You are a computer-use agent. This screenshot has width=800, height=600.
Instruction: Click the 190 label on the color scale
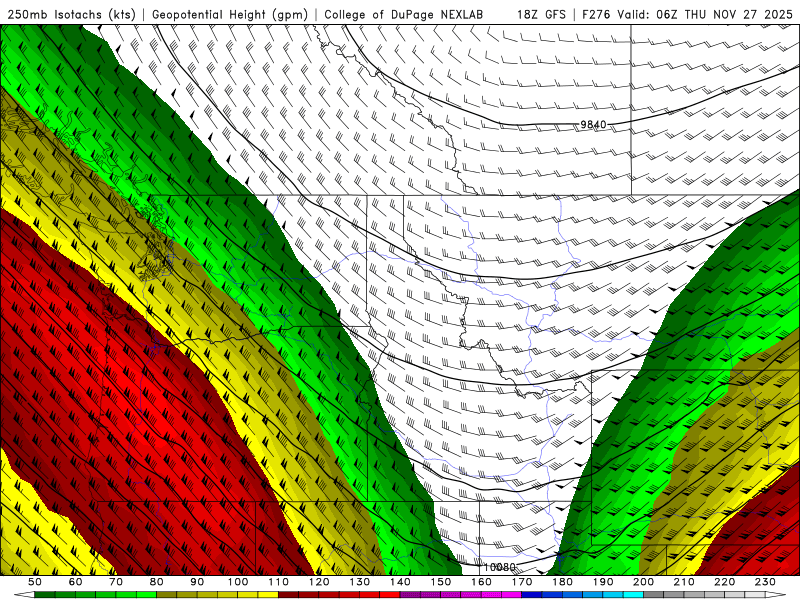603,582
